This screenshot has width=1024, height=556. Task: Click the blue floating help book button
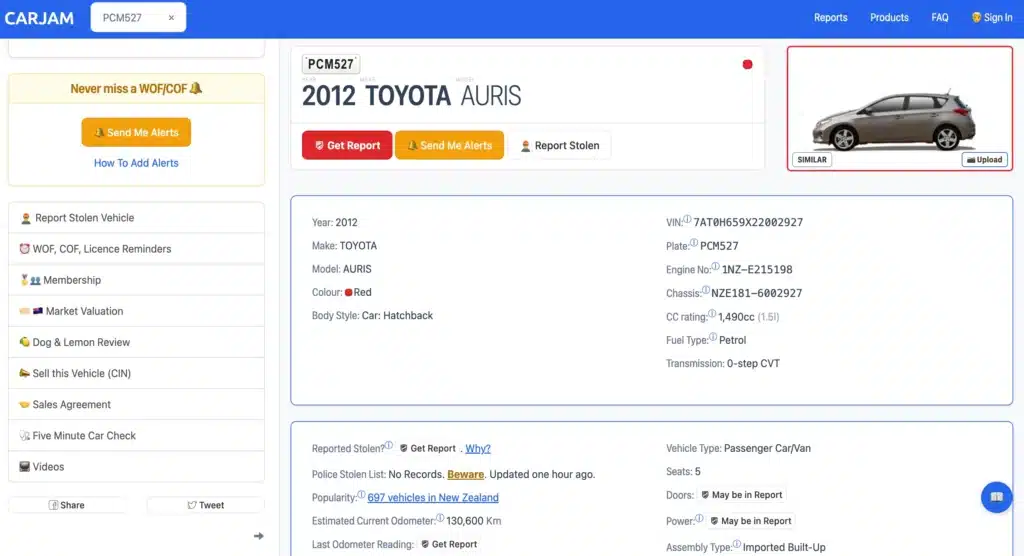point(996,497)
